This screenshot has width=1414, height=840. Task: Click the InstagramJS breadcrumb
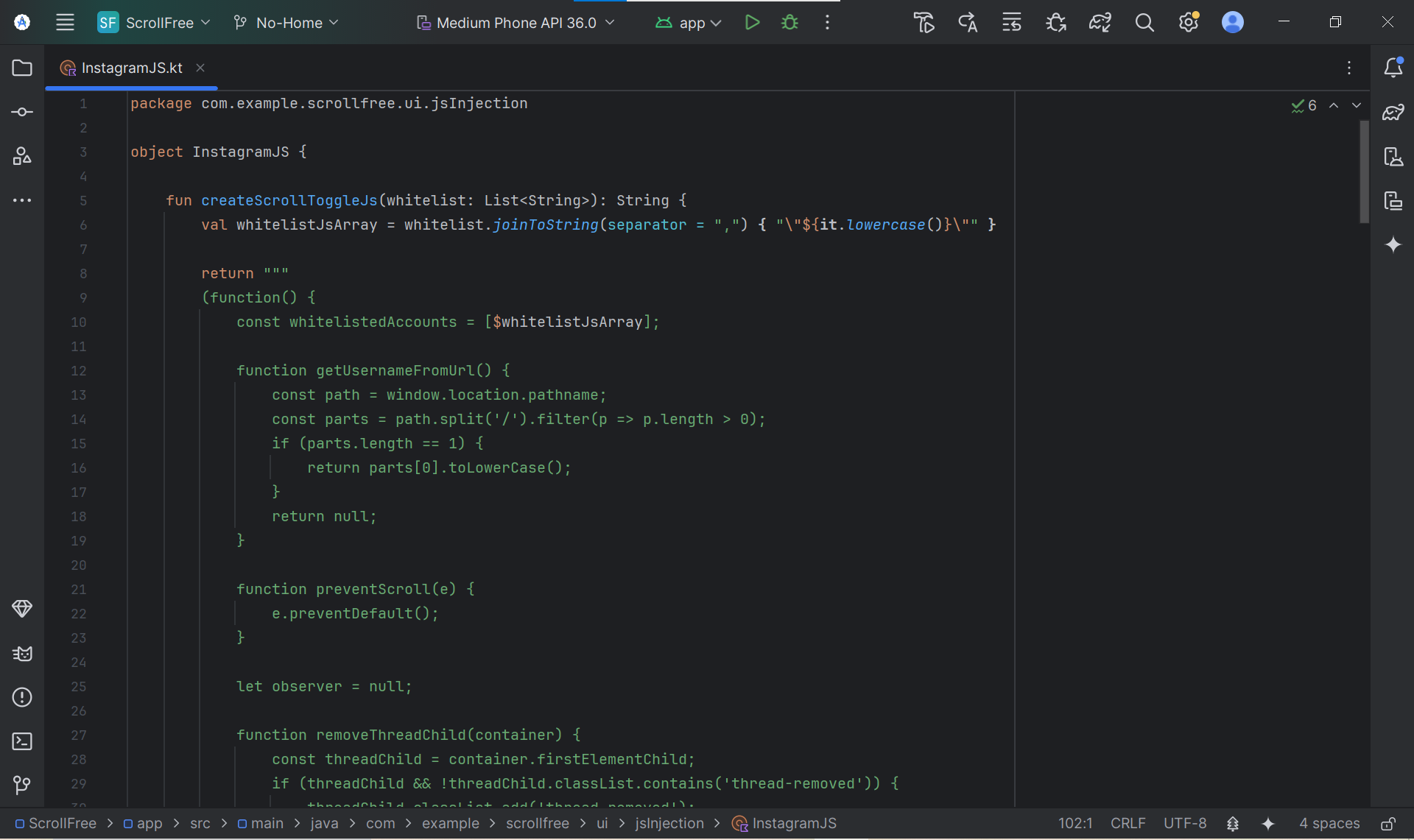click(784, 823)
